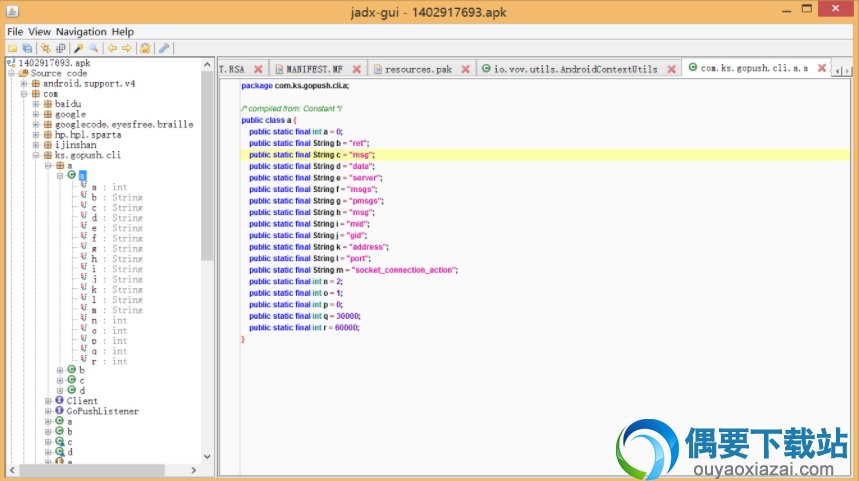Click the tree vertical scrollbar thumb
Viewport: 859px width, 481px height.
pyautogui.click(x=207, y=166)
